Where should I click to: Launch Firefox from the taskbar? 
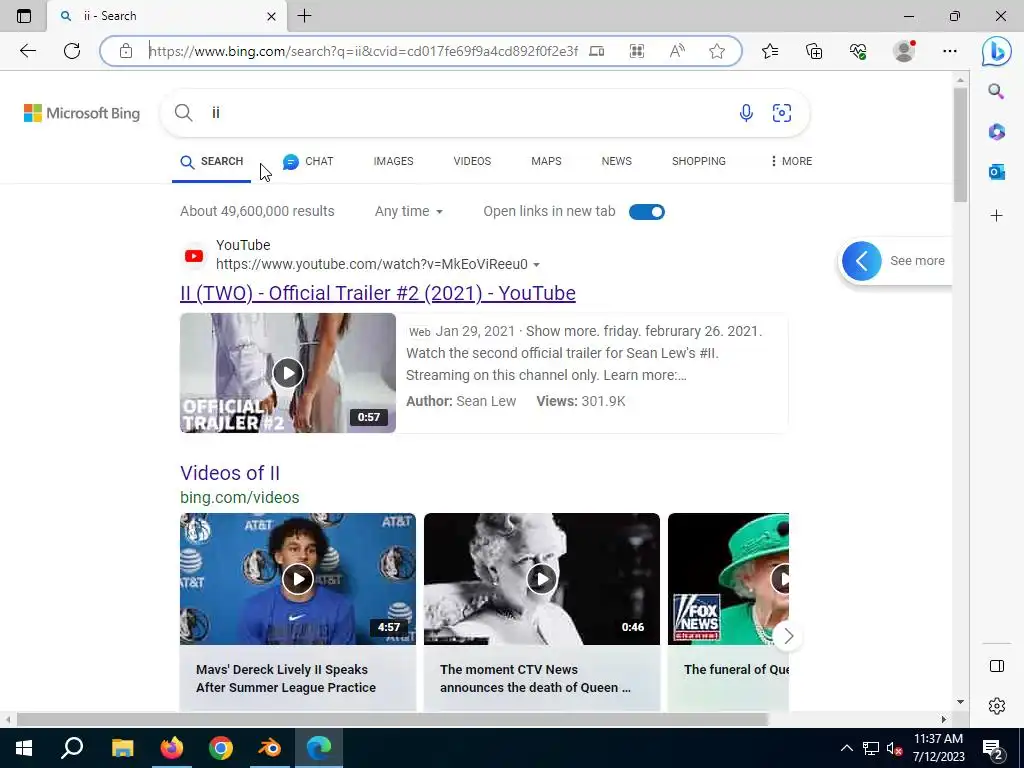point(172,748)
